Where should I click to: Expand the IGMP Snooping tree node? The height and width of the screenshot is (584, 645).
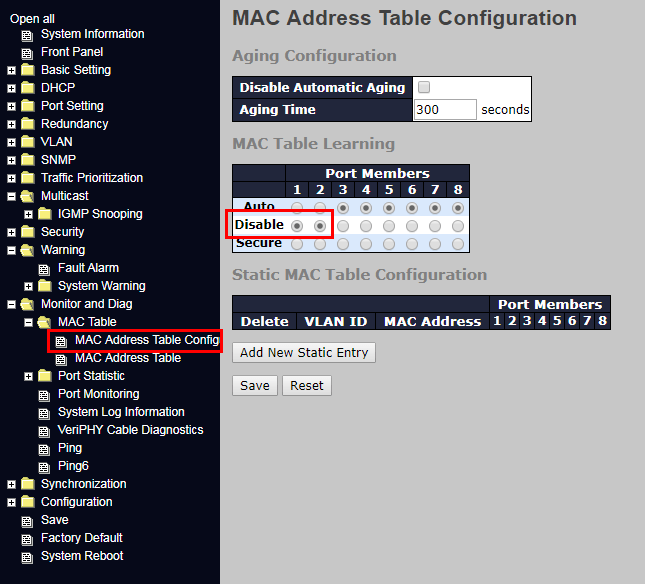pos(28,214)
